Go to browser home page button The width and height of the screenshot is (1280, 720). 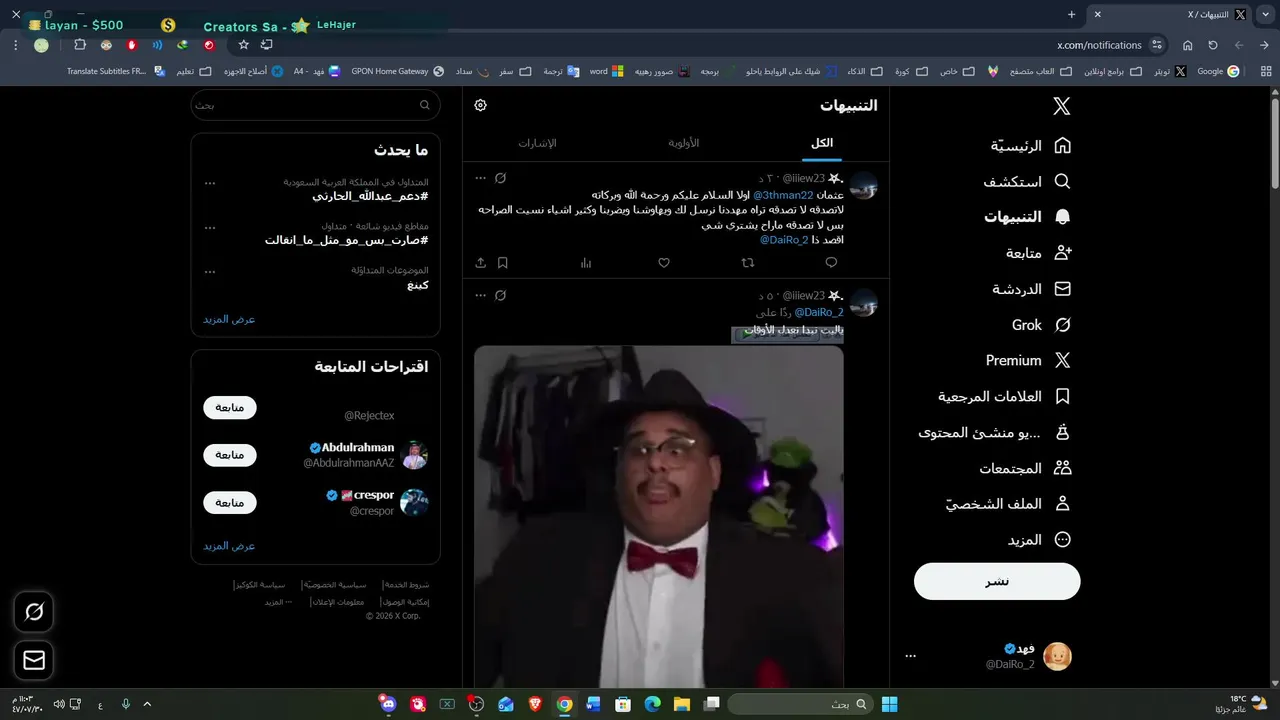[x=1187, y=45]
